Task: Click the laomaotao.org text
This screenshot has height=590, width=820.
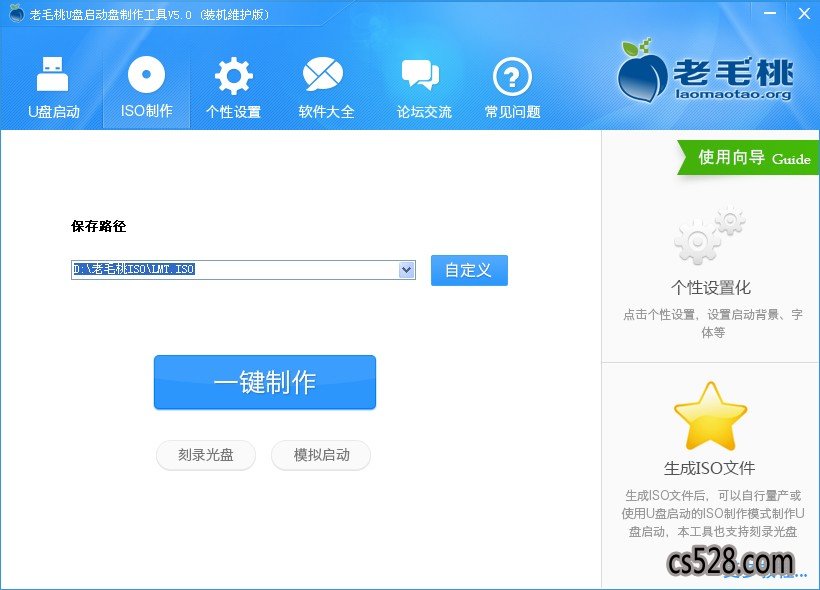Action: point(733,94)
